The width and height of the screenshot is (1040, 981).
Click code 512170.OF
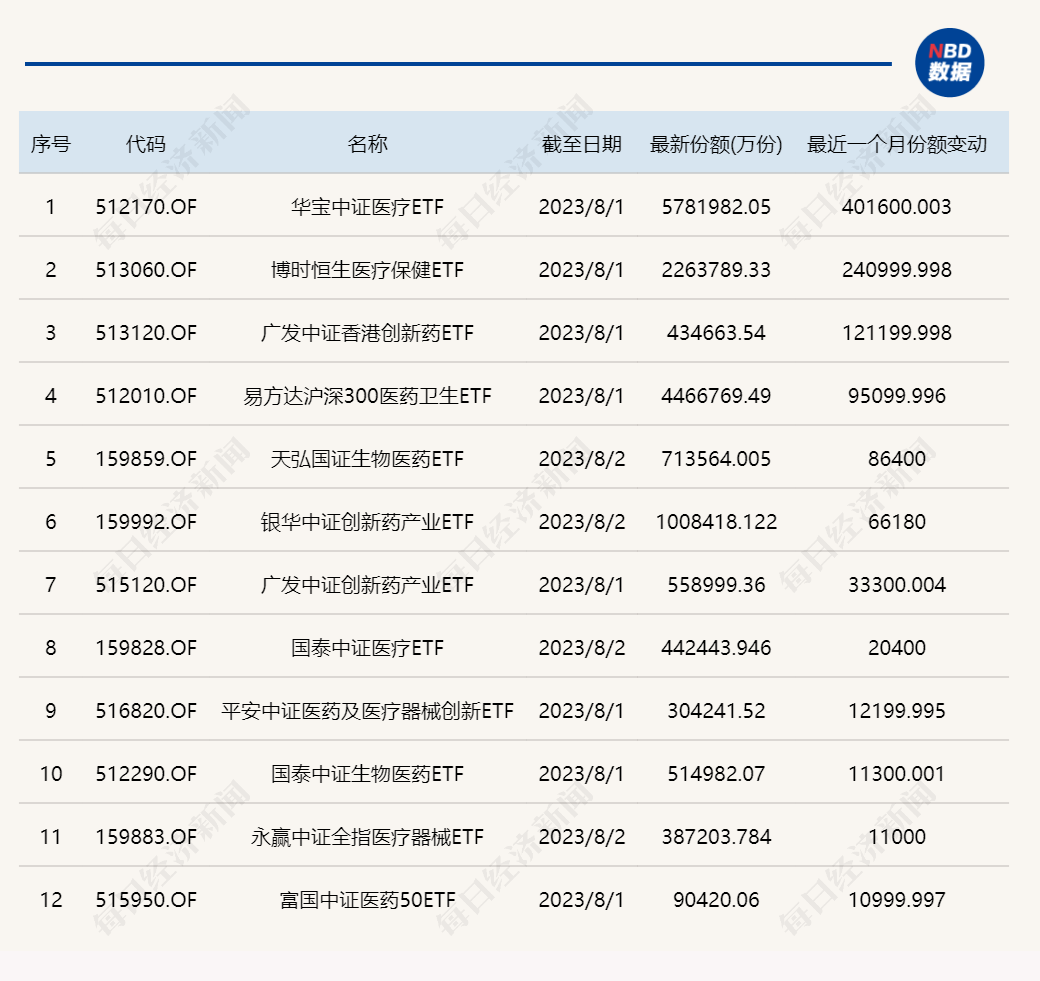(146, 207)
